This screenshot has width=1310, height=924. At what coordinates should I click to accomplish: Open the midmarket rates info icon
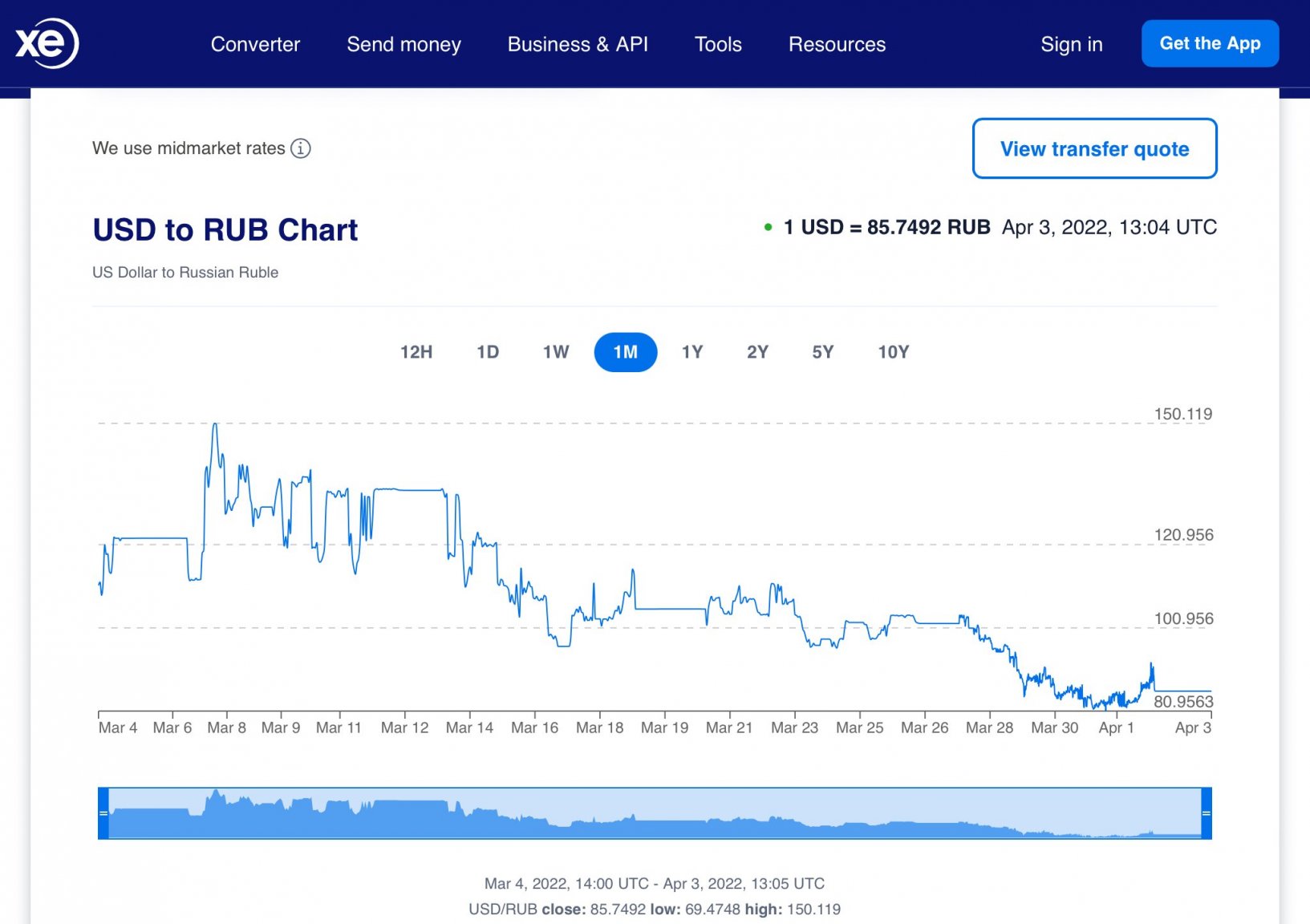(301, 148)
